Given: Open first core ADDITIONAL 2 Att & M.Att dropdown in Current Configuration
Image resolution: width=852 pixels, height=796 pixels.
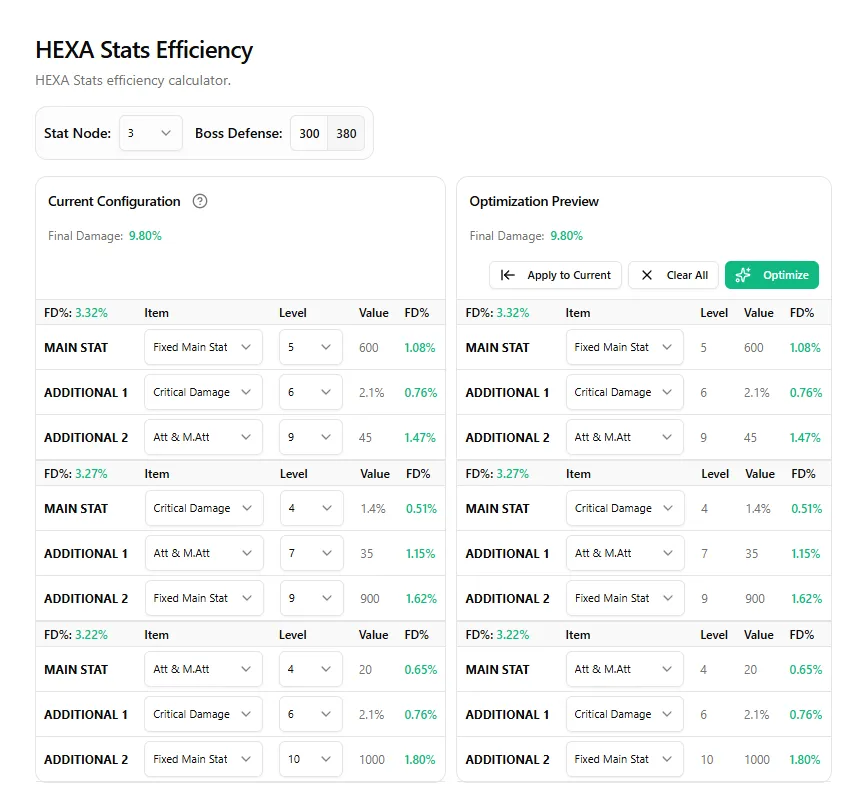Looking at the screenshot, I should click(203, 437).
